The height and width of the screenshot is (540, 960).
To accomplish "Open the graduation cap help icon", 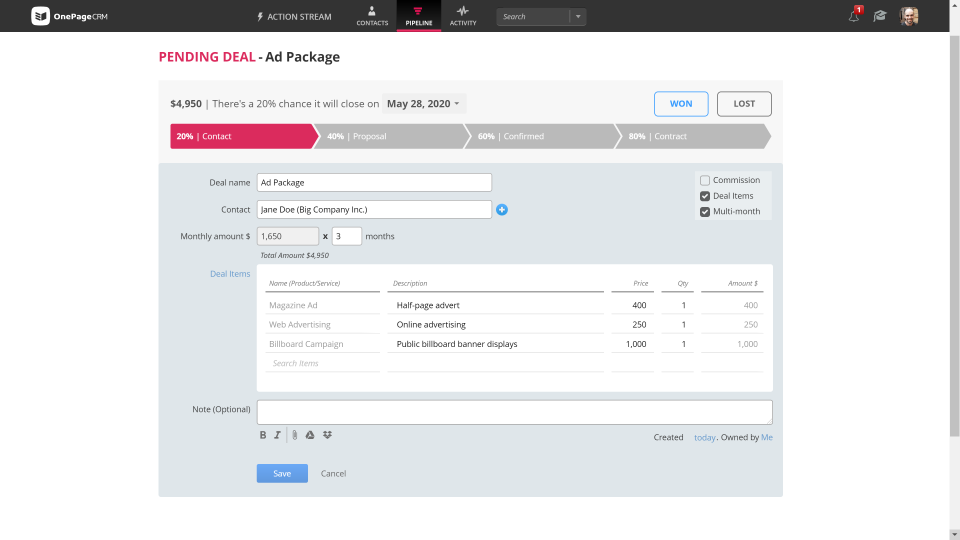I will [880, 16].
